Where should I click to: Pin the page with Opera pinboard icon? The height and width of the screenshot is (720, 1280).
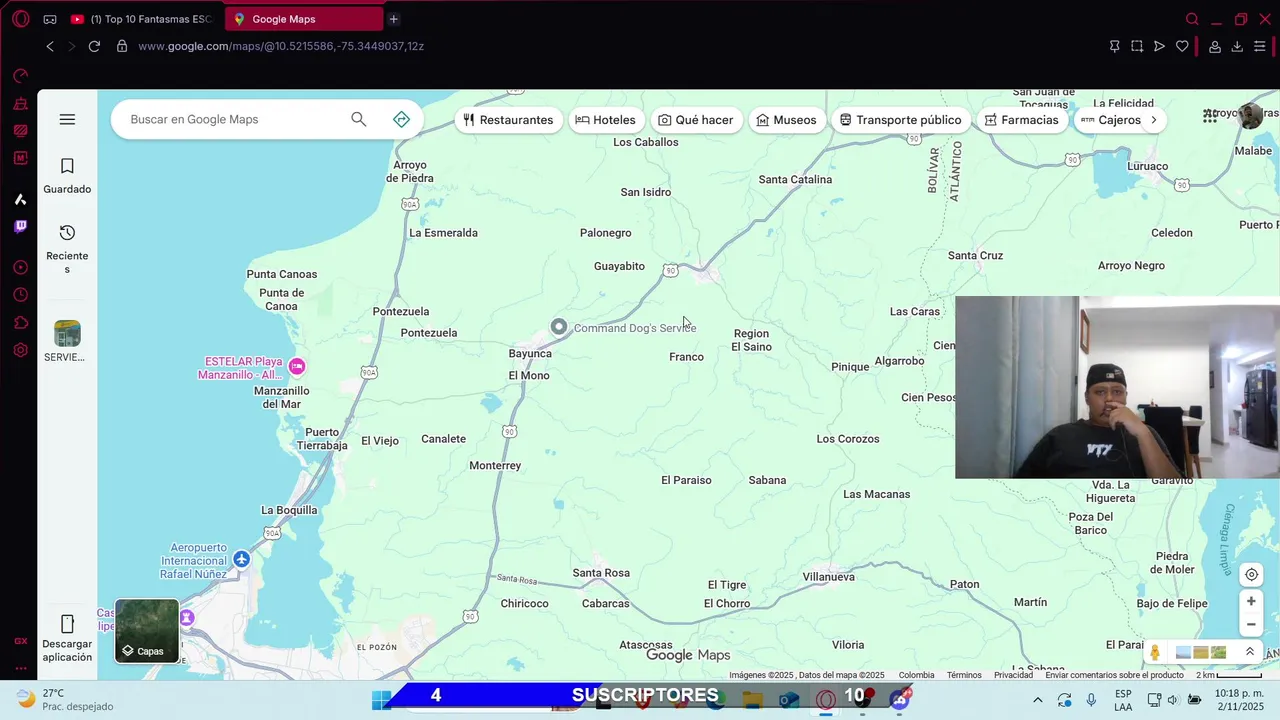[x=1114, y=46]
